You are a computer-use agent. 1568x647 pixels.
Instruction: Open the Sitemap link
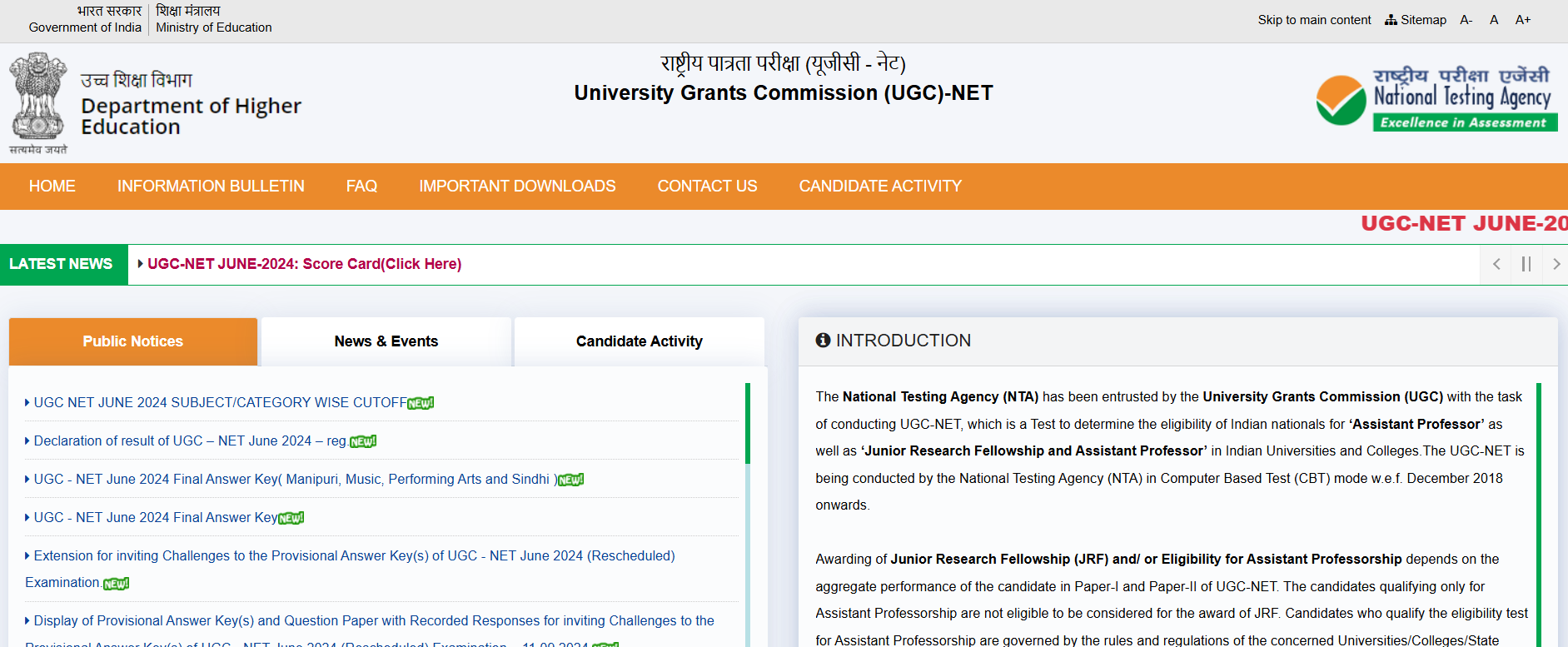point(1416,20)
